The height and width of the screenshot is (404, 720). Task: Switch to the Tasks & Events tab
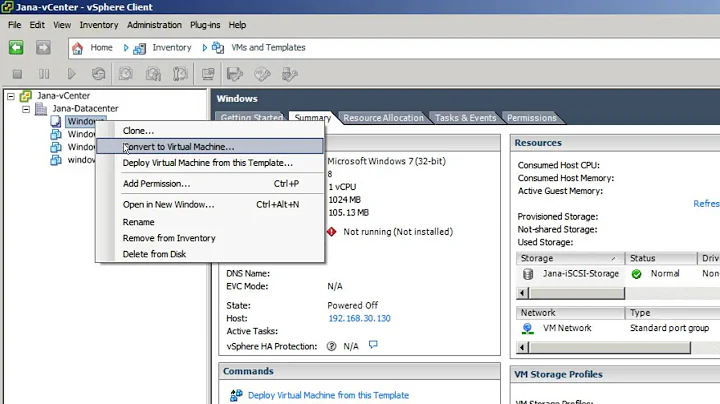(466, 118)
